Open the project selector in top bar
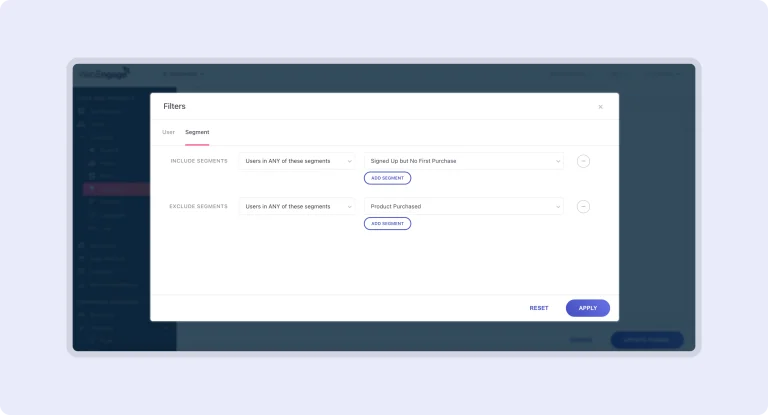Image resolution: width=768 pixels, height=415 pixels. click(183, 74)
